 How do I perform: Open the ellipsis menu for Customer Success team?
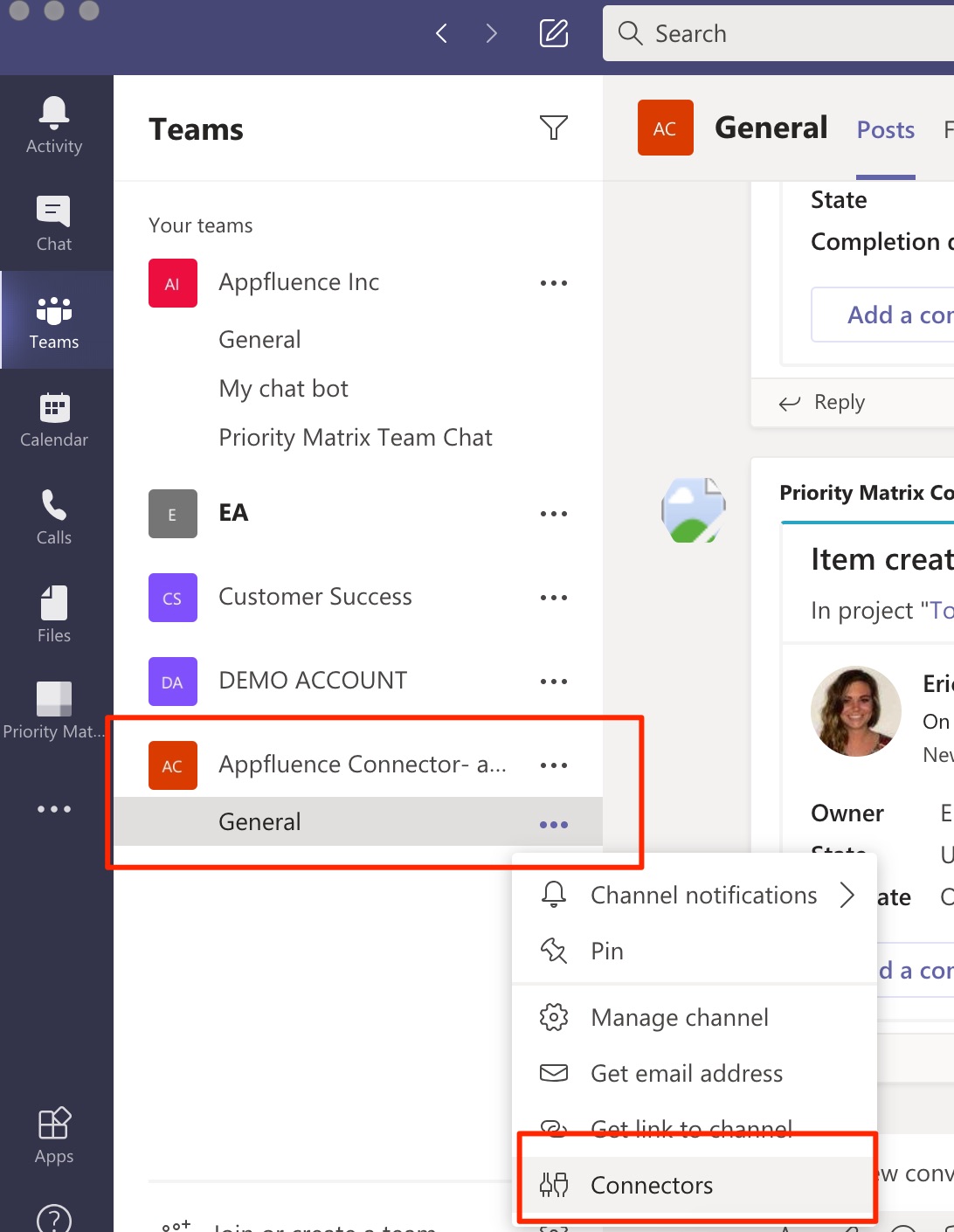coord(554,597)
